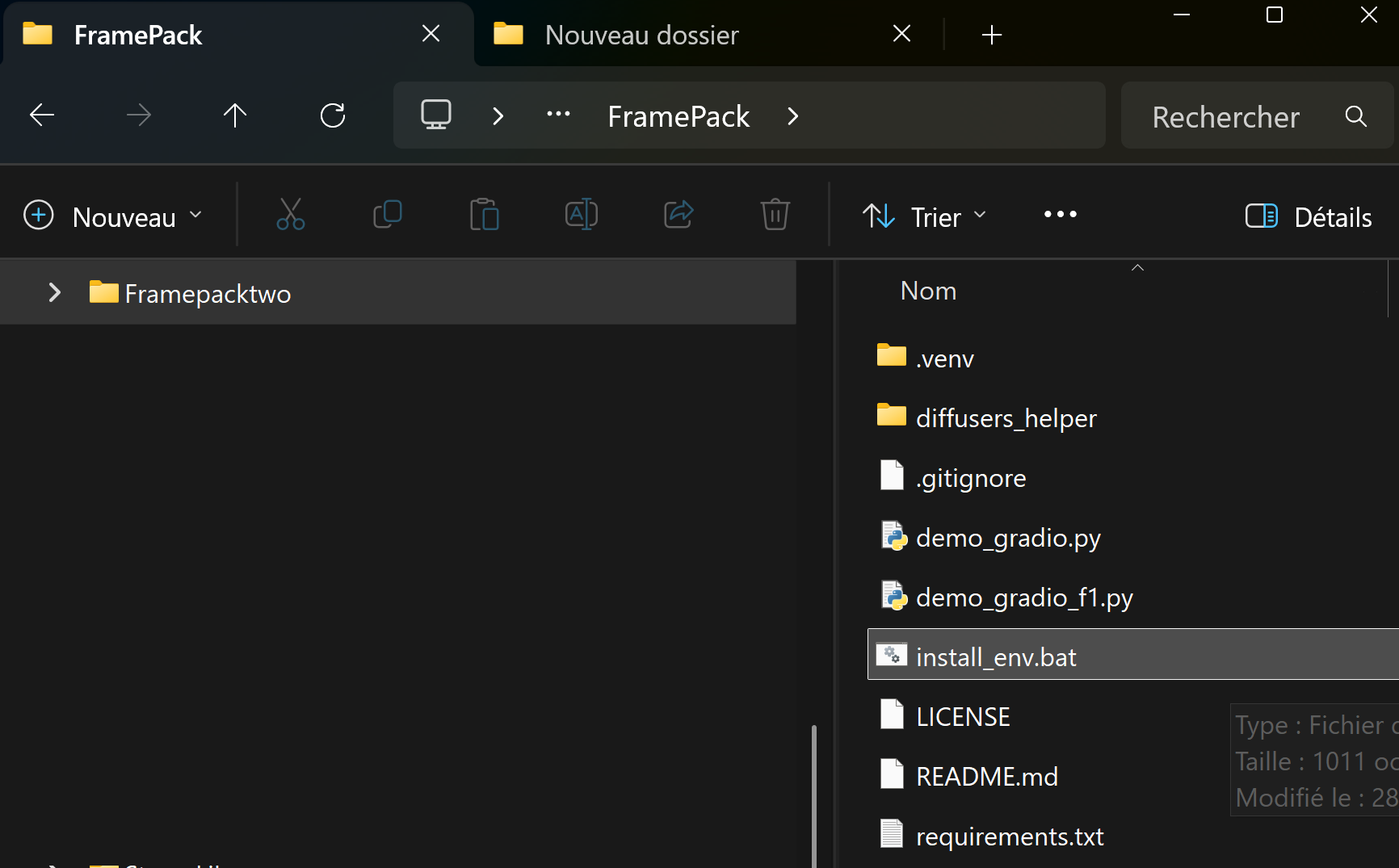Select README.md file
The width and height of the screenshot is (1399, 868).
tap(987, 777)
